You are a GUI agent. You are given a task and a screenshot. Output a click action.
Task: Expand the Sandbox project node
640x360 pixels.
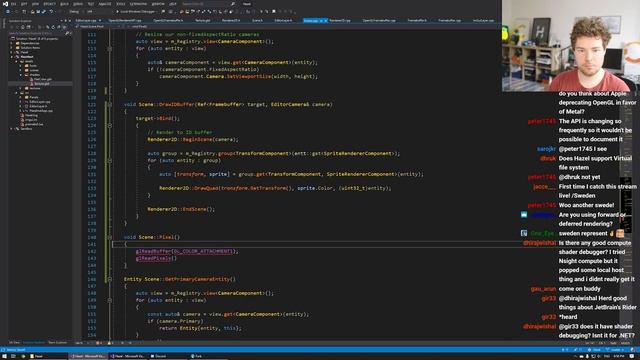(11, 129)
